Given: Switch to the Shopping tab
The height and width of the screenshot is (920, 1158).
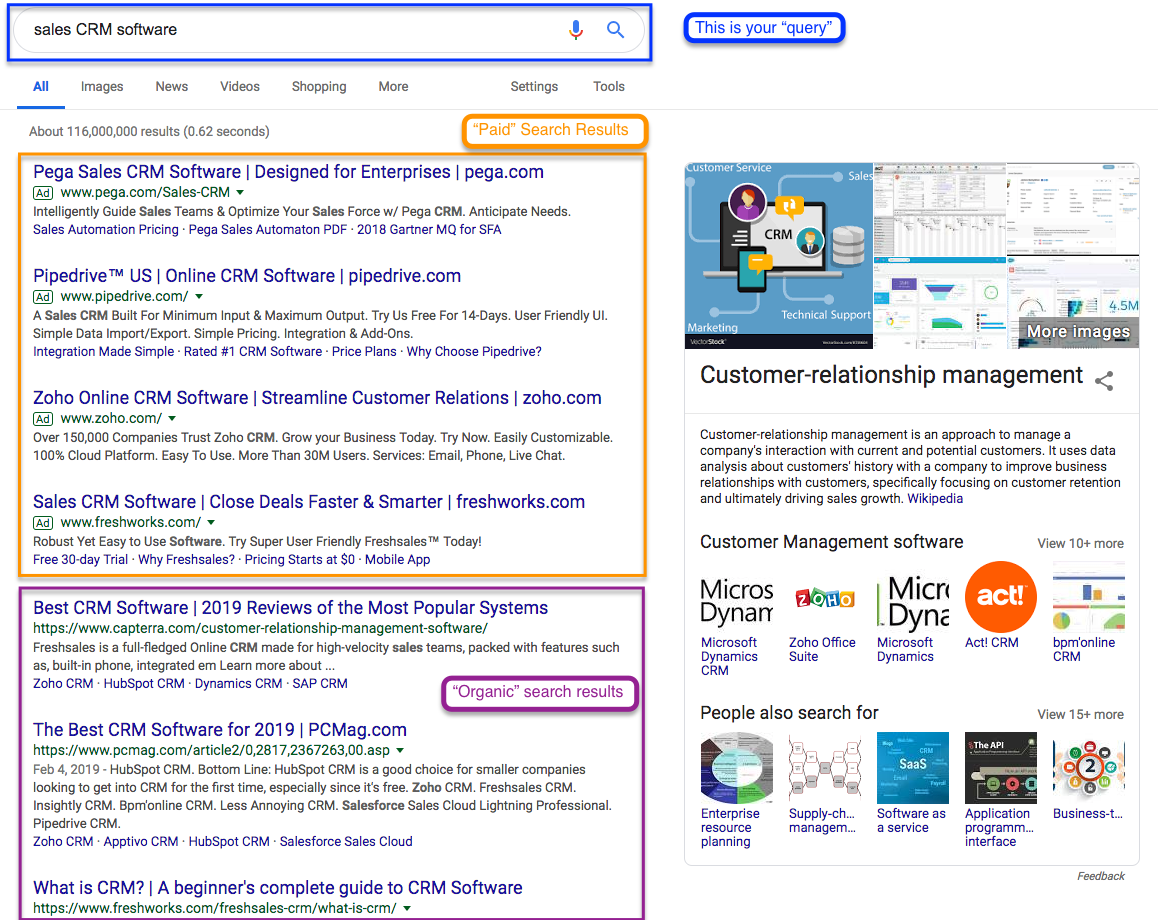Looking at the screenshot, I should [x=319, y=86].
